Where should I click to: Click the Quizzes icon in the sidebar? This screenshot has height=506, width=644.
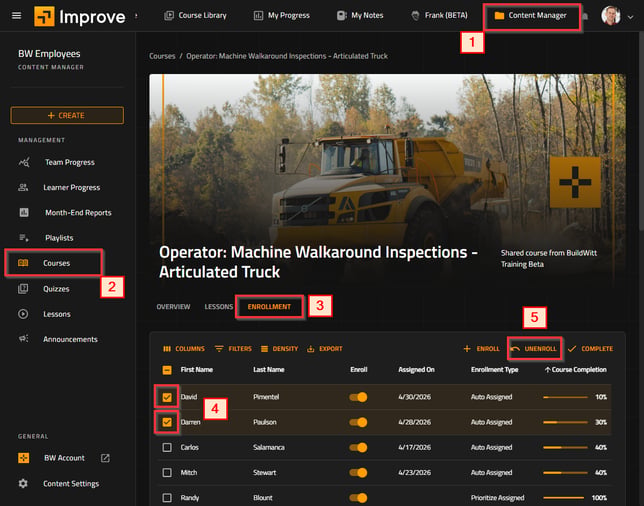23,289
